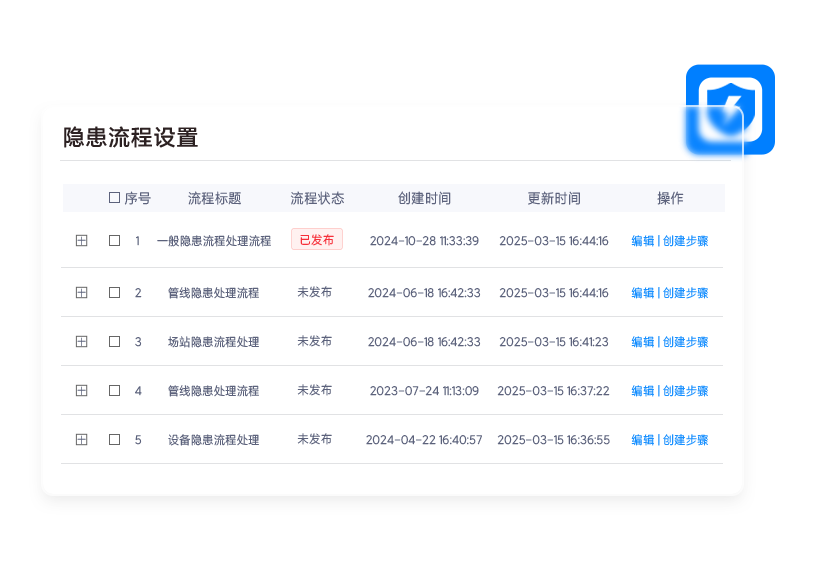Click 创建步骤 in row 5
Viewport: 816px width, 561px height.
point(685,440)
